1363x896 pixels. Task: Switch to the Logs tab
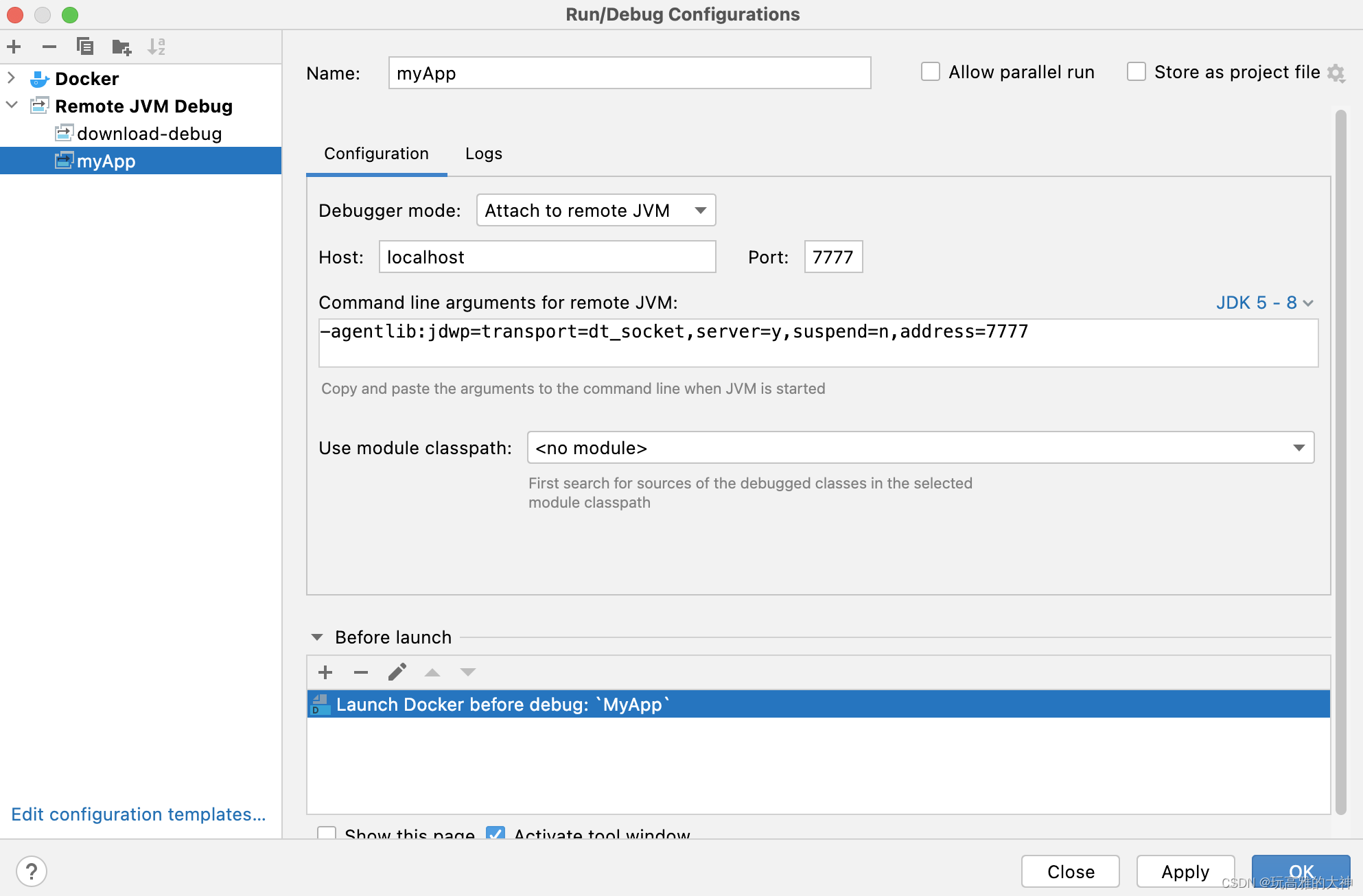click(483, 154)
